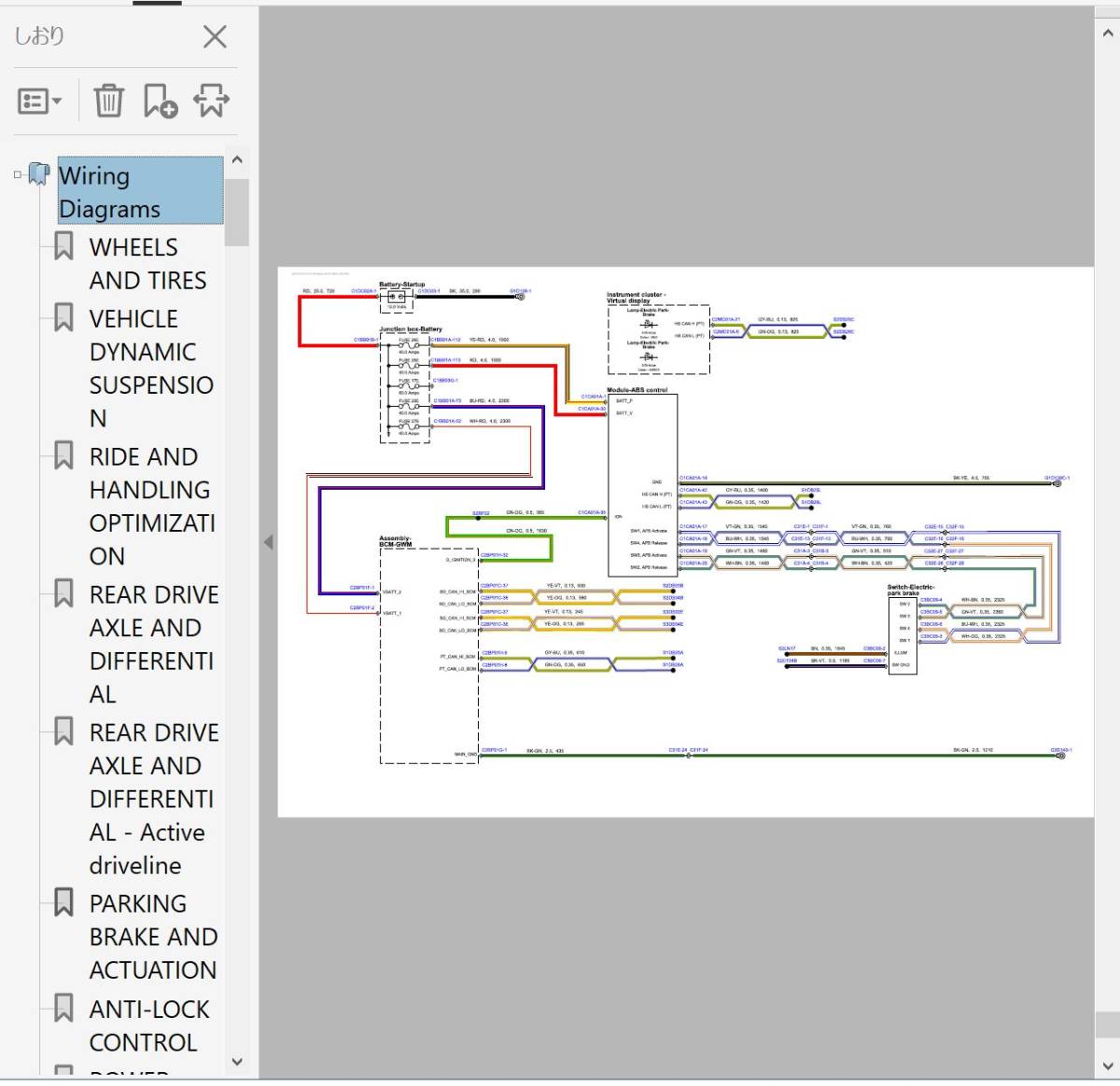This screenshot has width=1120, height=1086.
Task: Click bookmark list scroll down arrow
Action: tap(237, 1062)
